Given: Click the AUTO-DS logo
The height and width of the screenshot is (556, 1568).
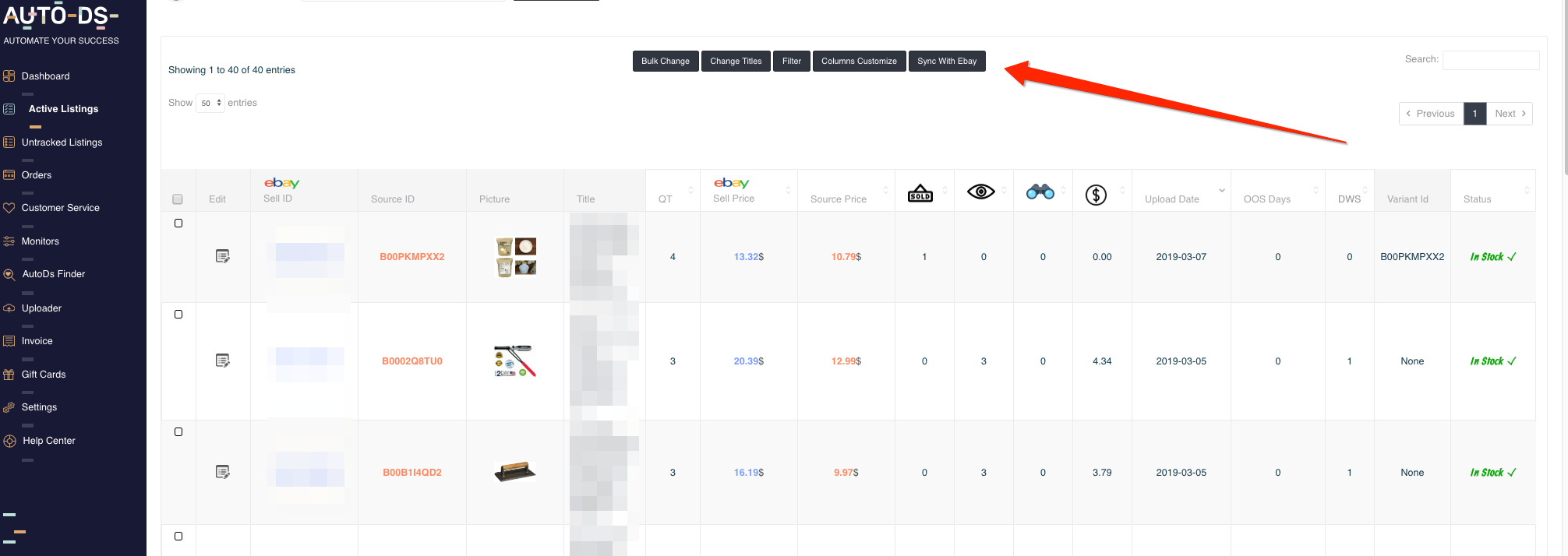Looking at the screenshot, I should point(61,16).
